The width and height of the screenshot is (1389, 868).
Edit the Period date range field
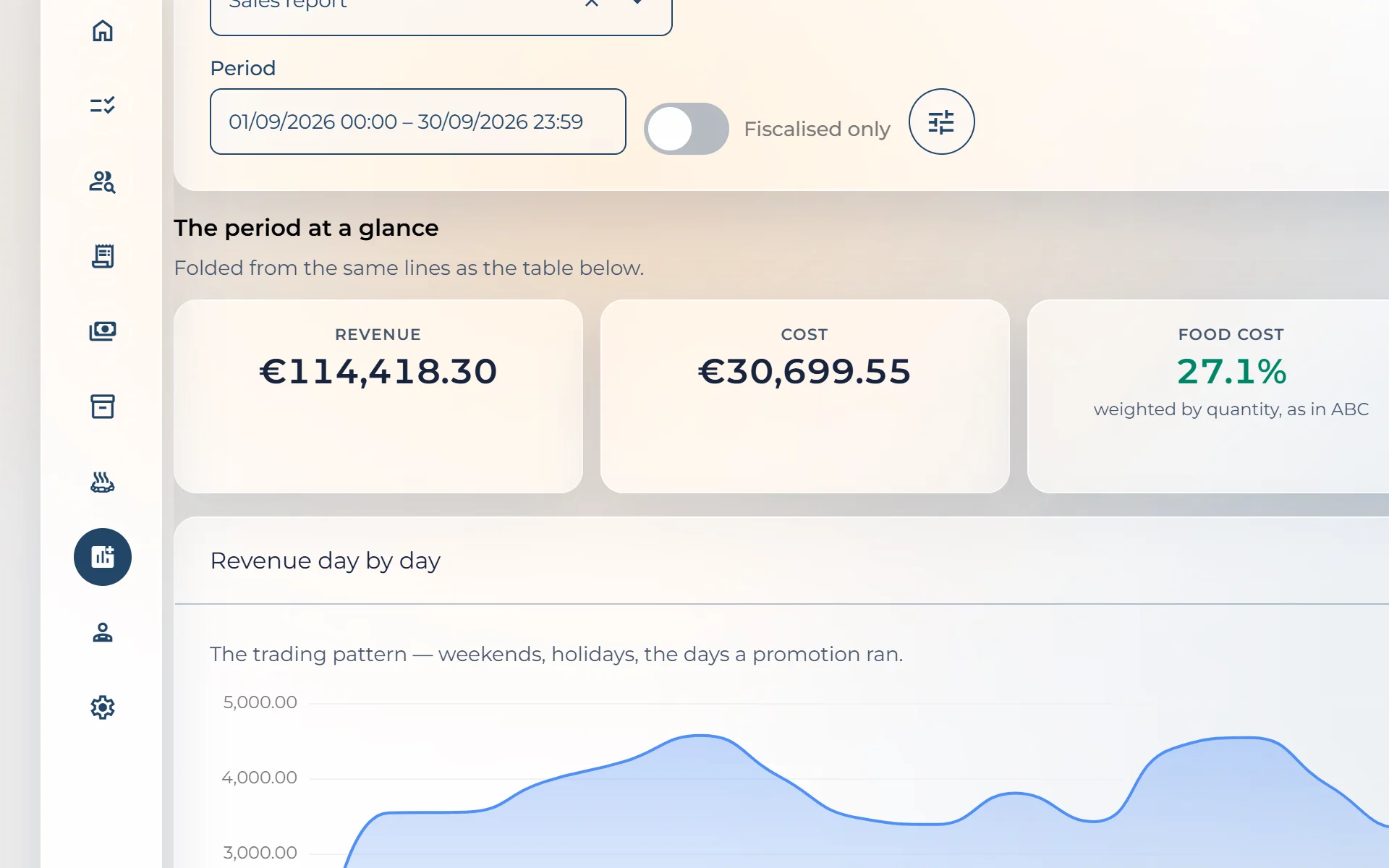417,122
